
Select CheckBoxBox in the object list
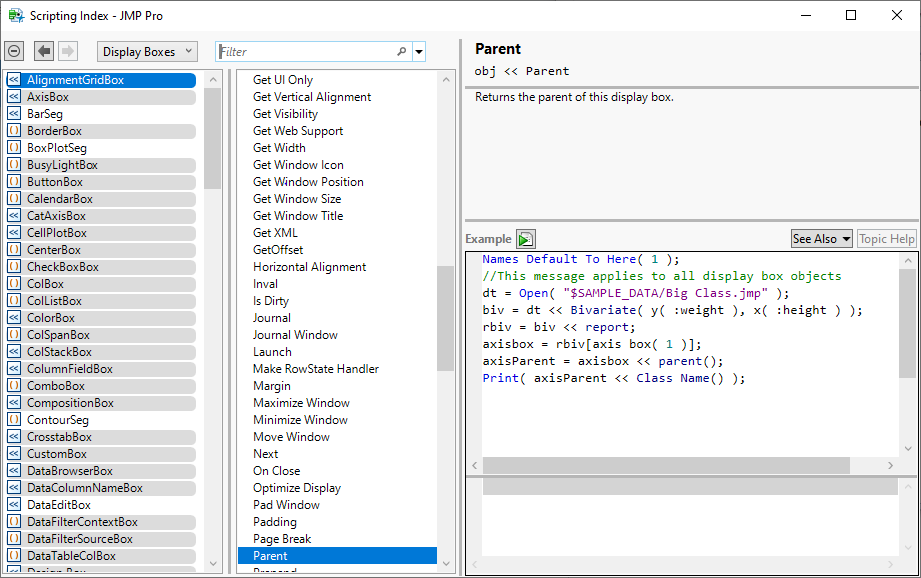[62, 267]
